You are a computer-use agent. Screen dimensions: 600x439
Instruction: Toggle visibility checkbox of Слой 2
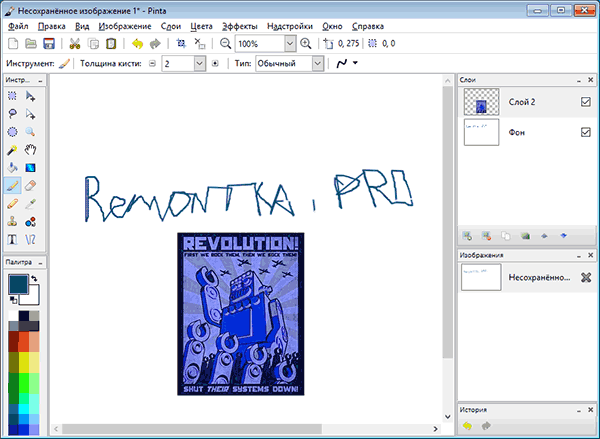tap(585, 102)
